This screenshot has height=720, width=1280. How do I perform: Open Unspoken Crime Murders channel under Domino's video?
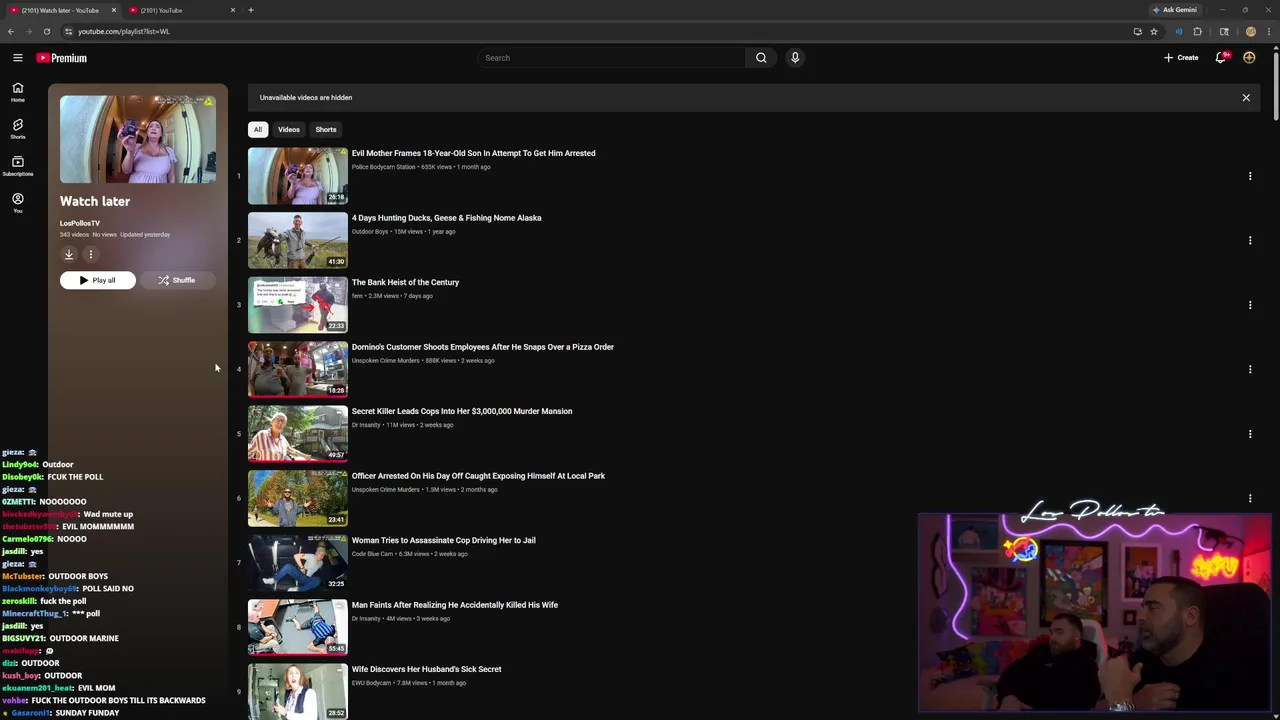pyautogui.click(x=386, y=361)
